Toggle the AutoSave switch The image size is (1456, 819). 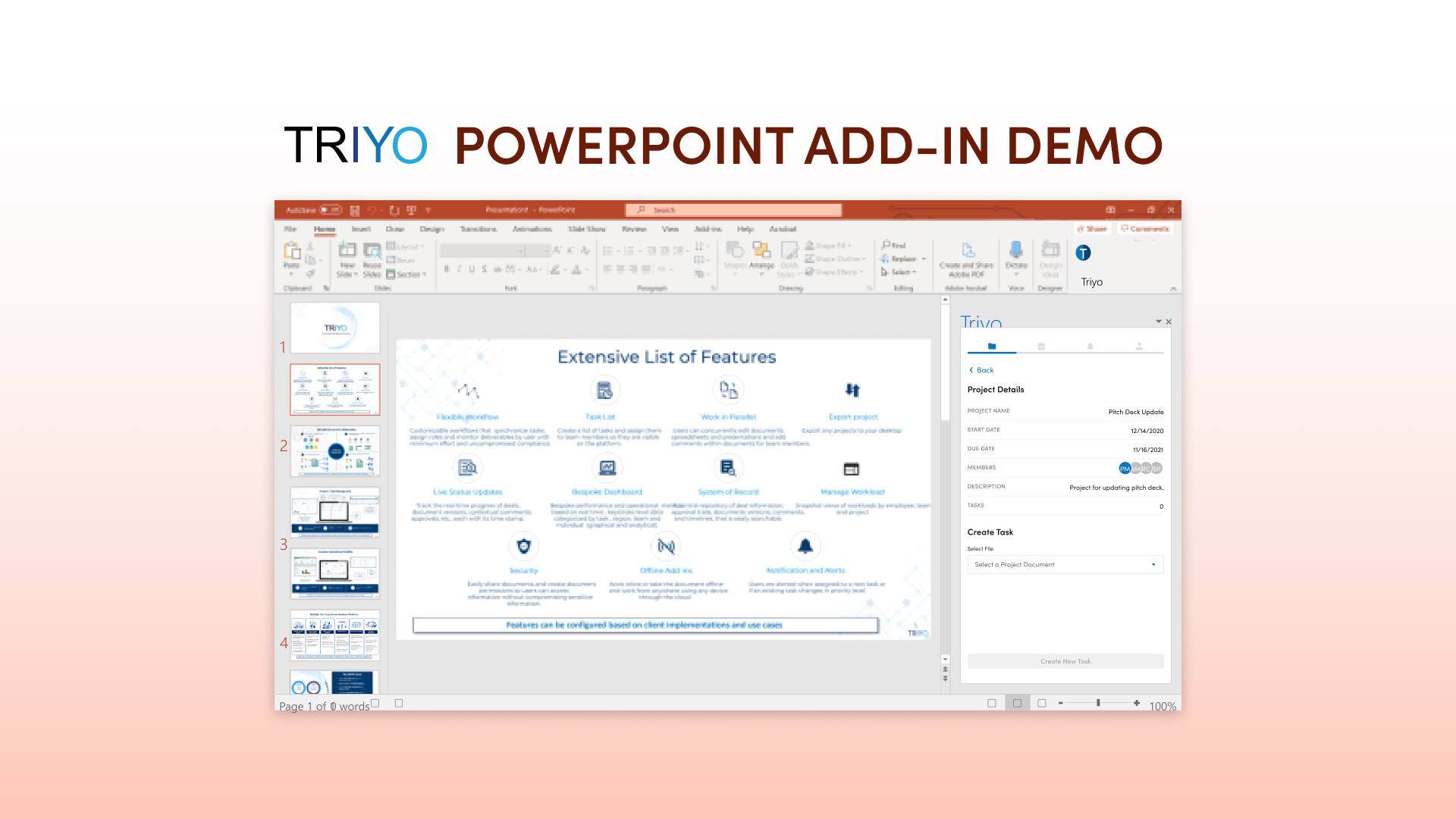[x=331, y=210]
